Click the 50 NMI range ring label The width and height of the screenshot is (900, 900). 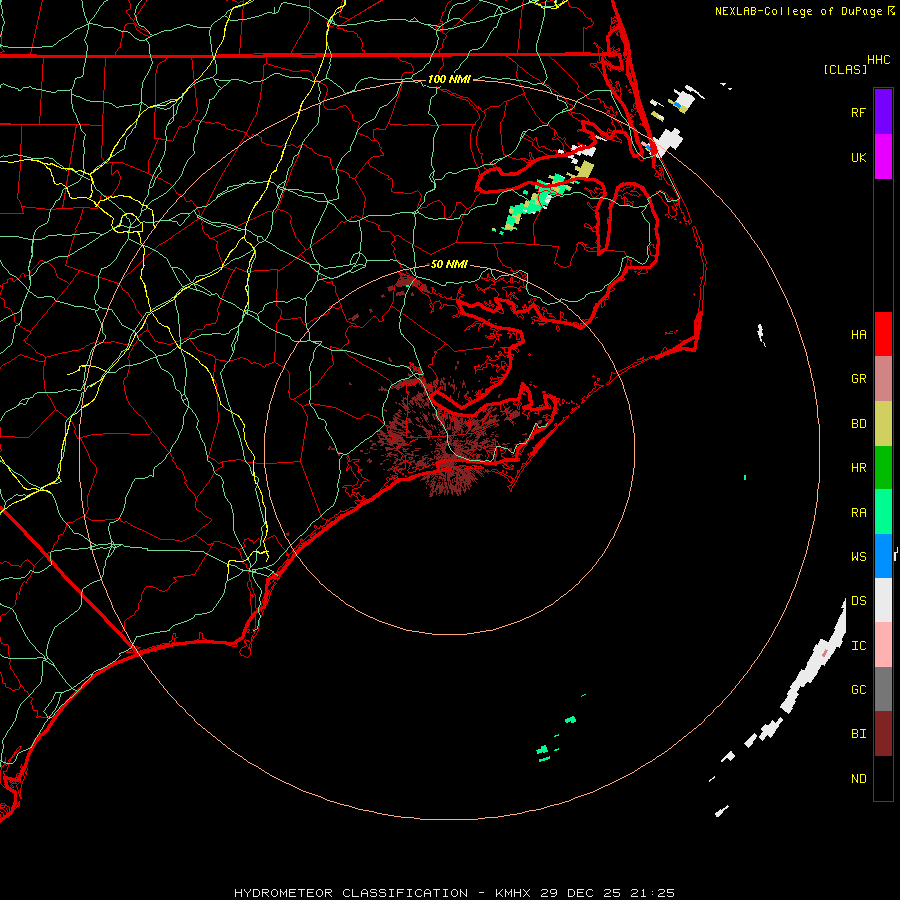pos(449,264)
